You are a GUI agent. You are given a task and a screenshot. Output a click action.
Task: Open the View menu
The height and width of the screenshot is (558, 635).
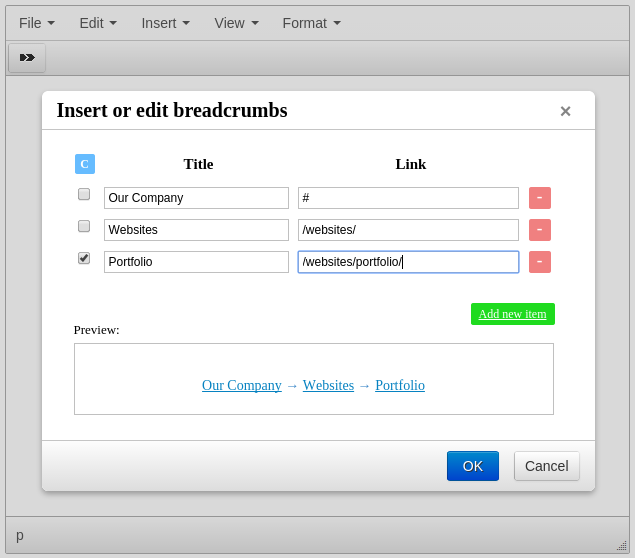pos(236,23)
